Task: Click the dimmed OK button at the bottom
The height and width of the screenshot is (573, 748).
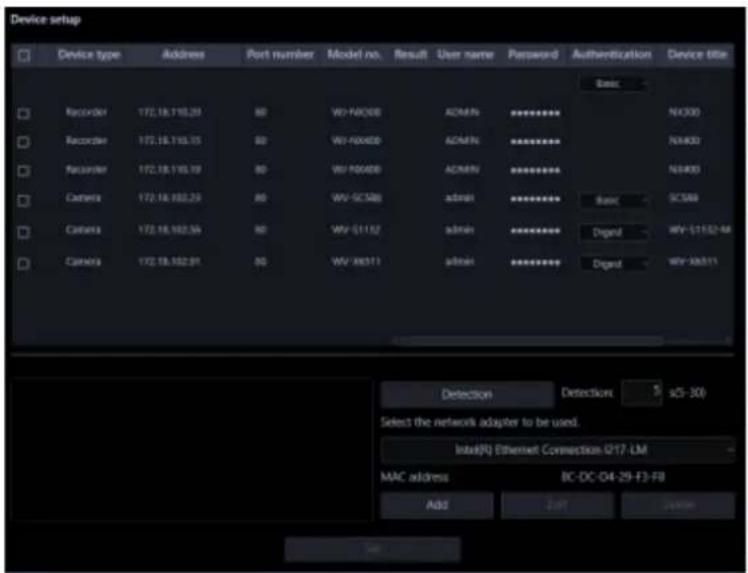Action: [373, 550]
